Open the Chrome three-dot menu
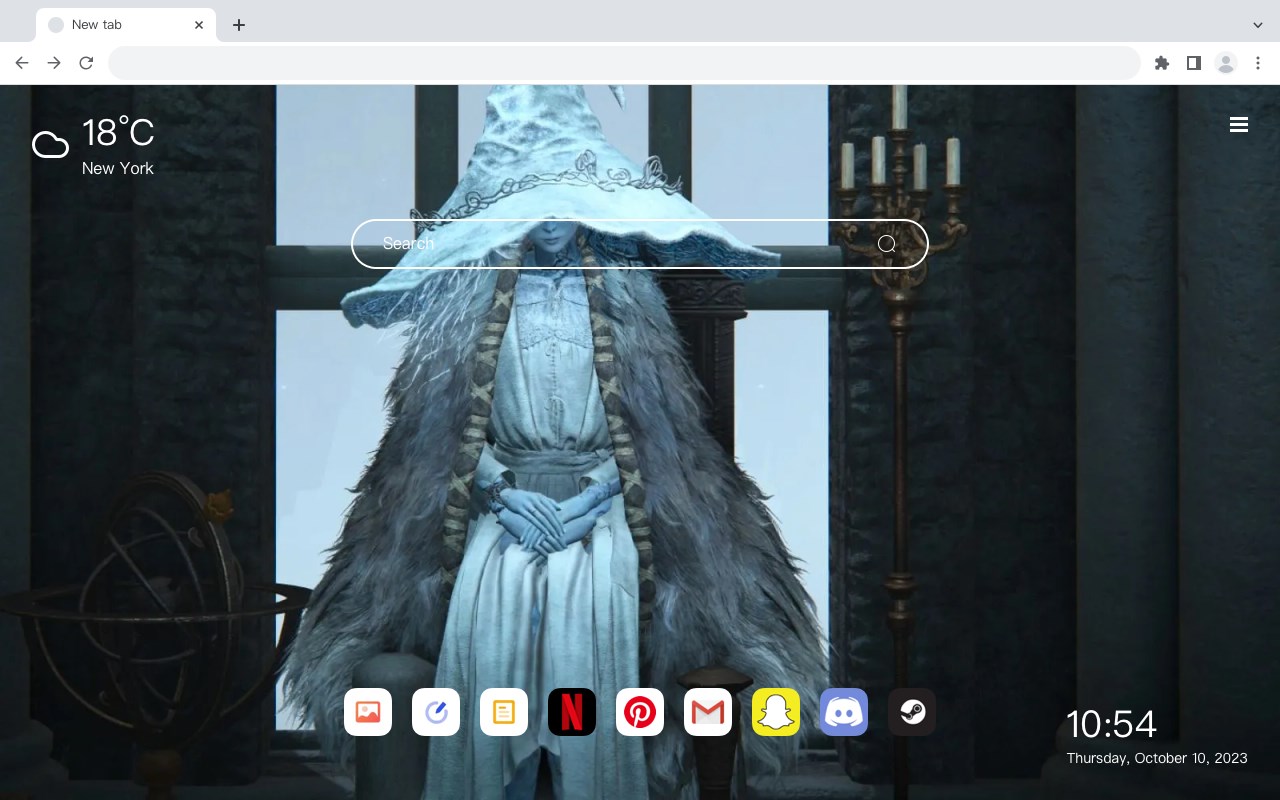This screenshot has width=1280, height=800. coord(1258,63)
